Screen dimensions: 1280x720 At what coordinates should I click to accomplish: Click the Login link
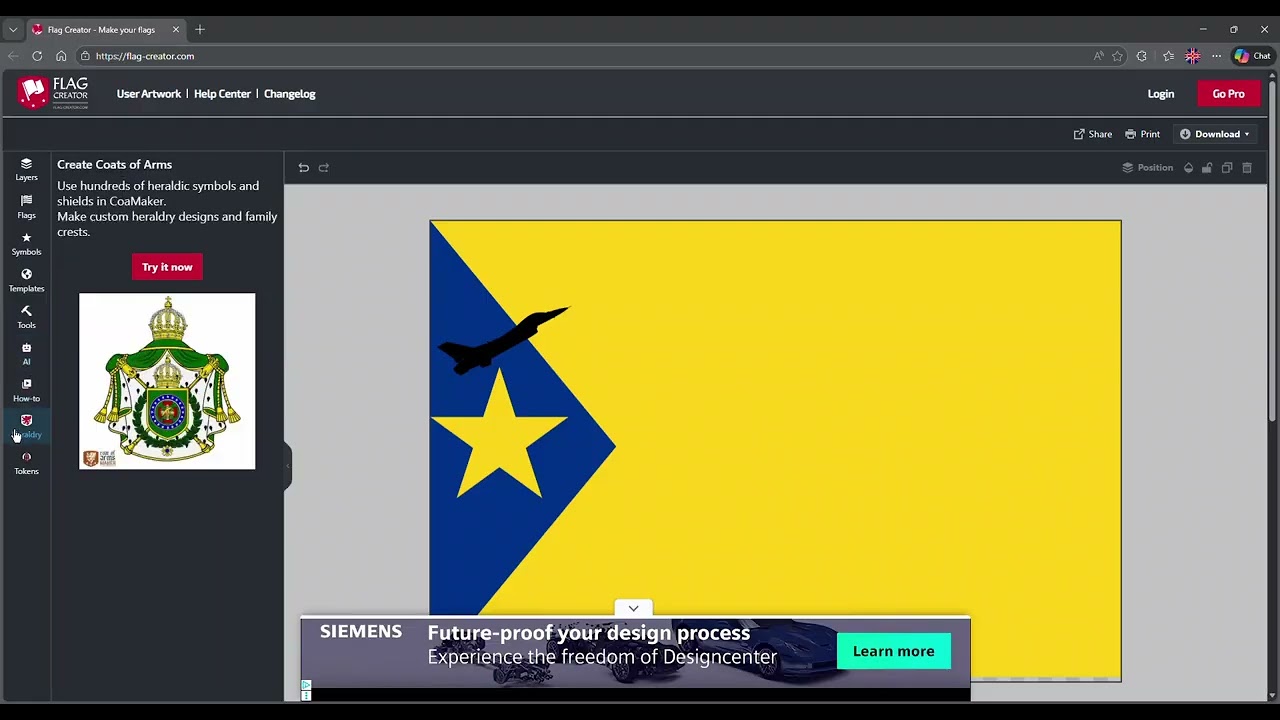pos(1161,94)
